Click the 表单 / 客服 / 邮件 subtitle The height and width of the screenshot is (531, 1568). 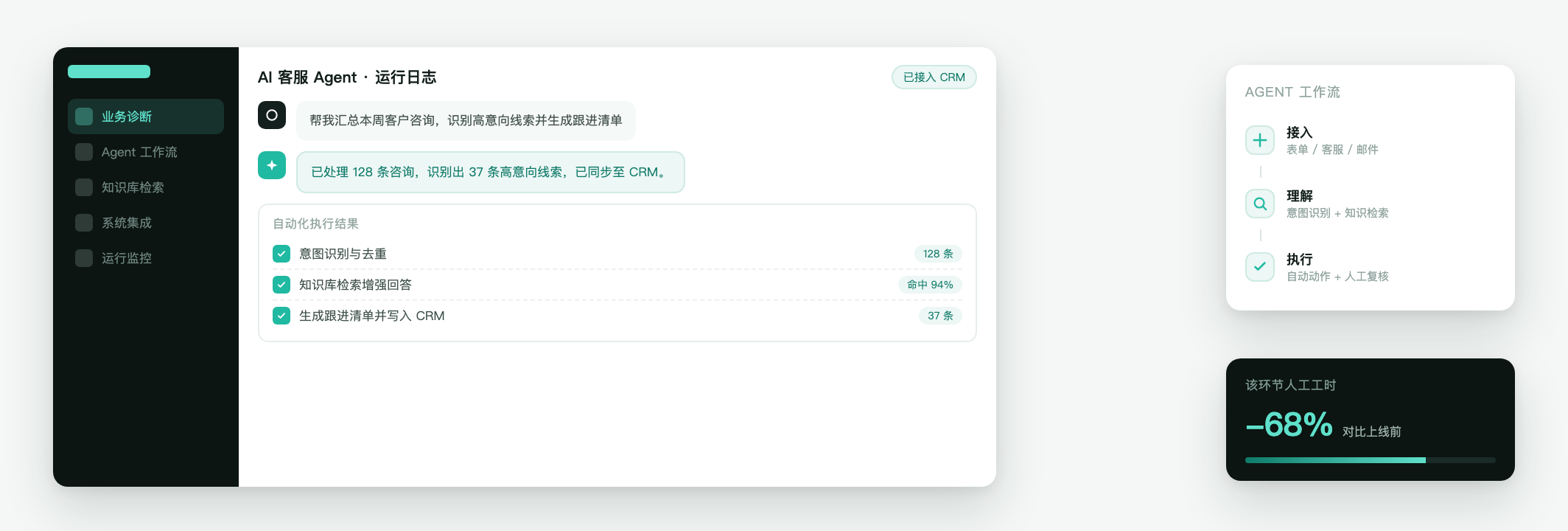click(x=1332, y=150)
